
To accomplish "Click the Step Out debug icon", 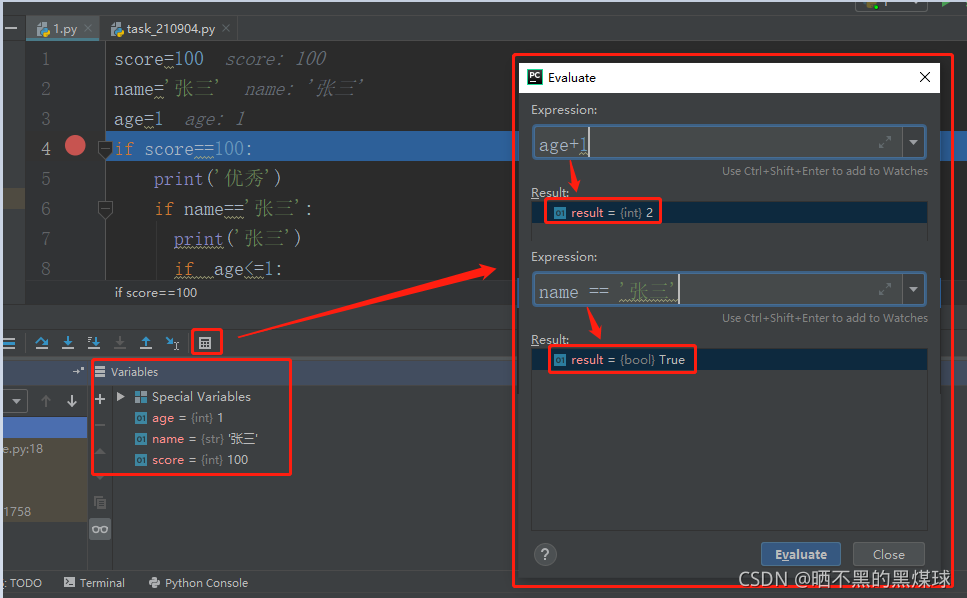I will [146, 343].
